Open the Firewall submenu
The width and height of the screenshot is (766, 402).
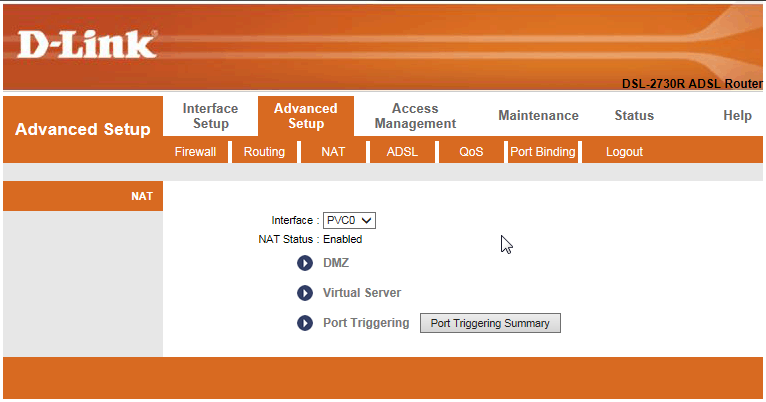tap(195, 152)
